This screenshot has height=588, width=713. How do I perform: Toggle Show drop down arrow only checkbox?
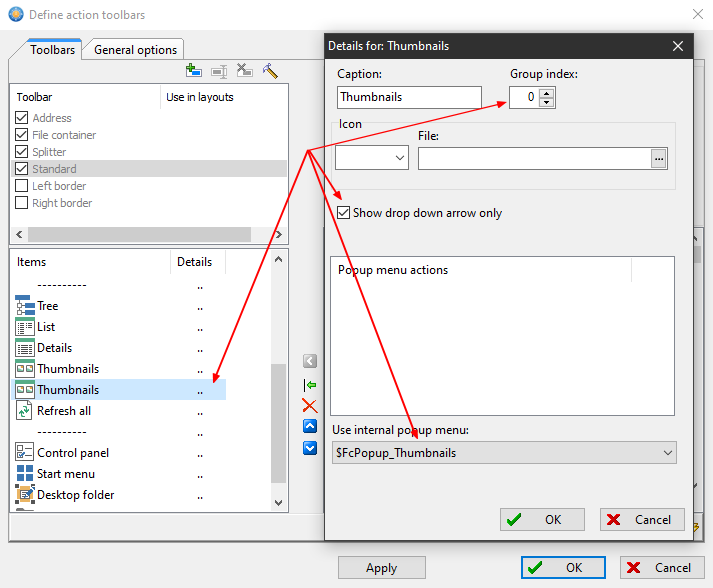(344, 213)
